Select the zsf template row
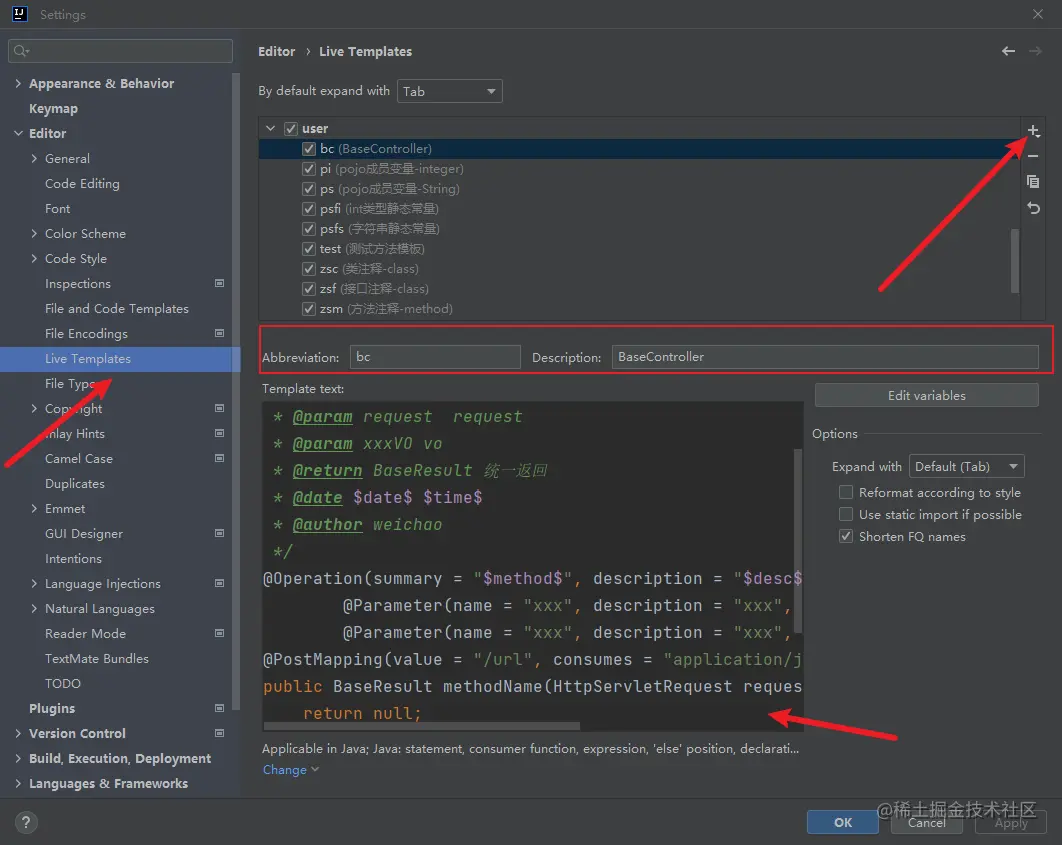The height and width of the screenshot is (845, 1062). coord(639,289)
